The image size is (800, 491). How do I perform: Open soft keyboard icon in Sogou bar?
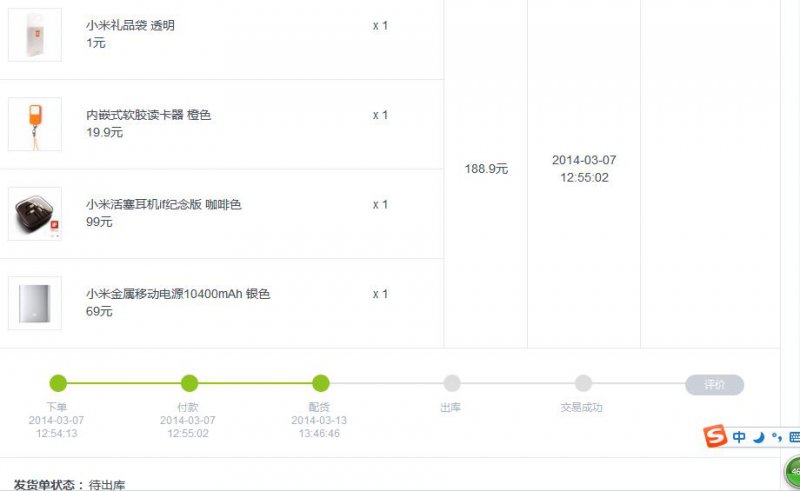tap(794, 437)
